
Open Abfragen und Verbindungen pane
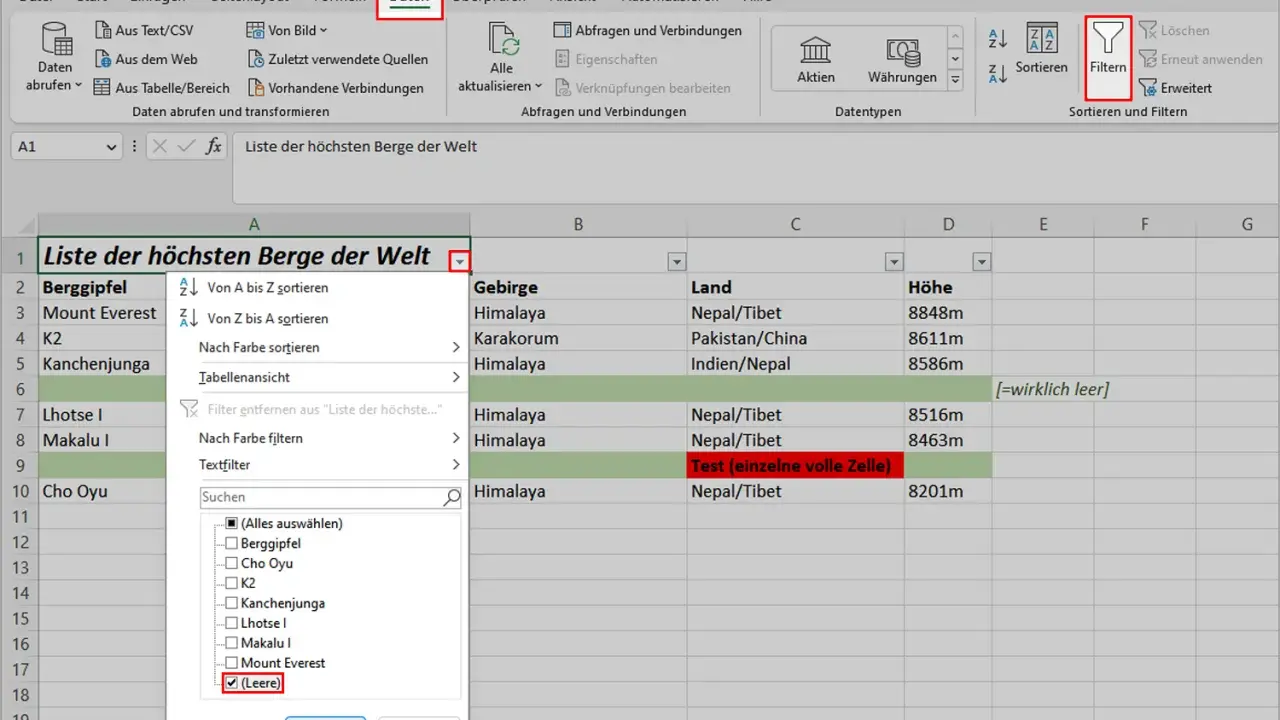click(x=648, y=30)
